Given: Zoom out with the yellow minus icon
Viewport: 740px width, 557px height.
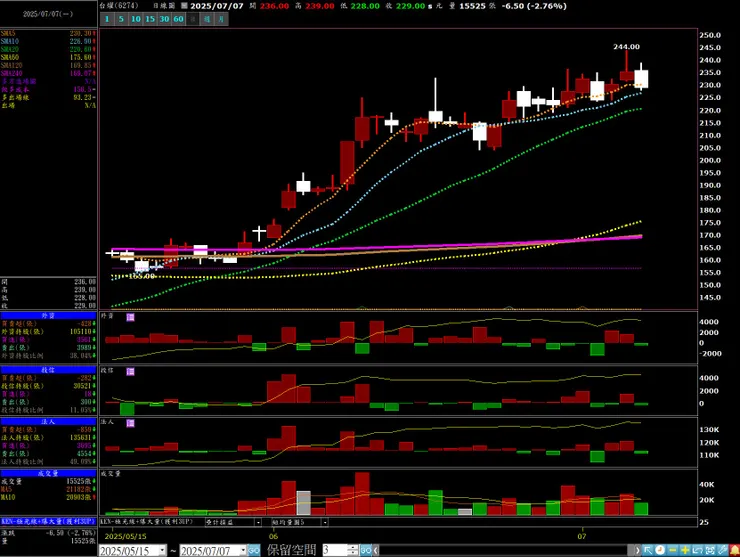Looking at the screenshot, I should pos(673,550).
